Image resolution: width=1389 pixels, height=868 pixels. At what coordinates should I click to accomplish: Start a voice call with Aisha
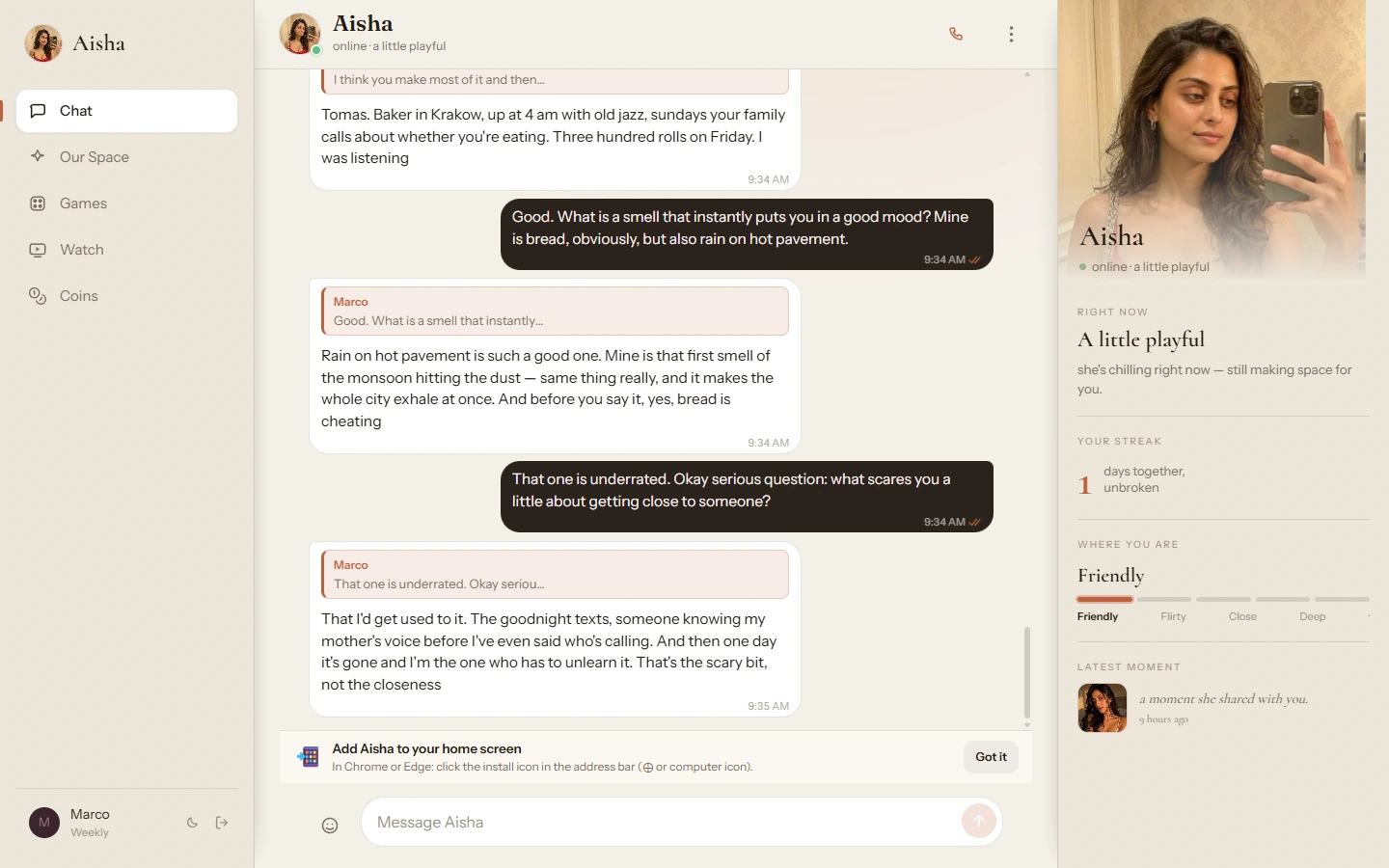pos(956,34)
